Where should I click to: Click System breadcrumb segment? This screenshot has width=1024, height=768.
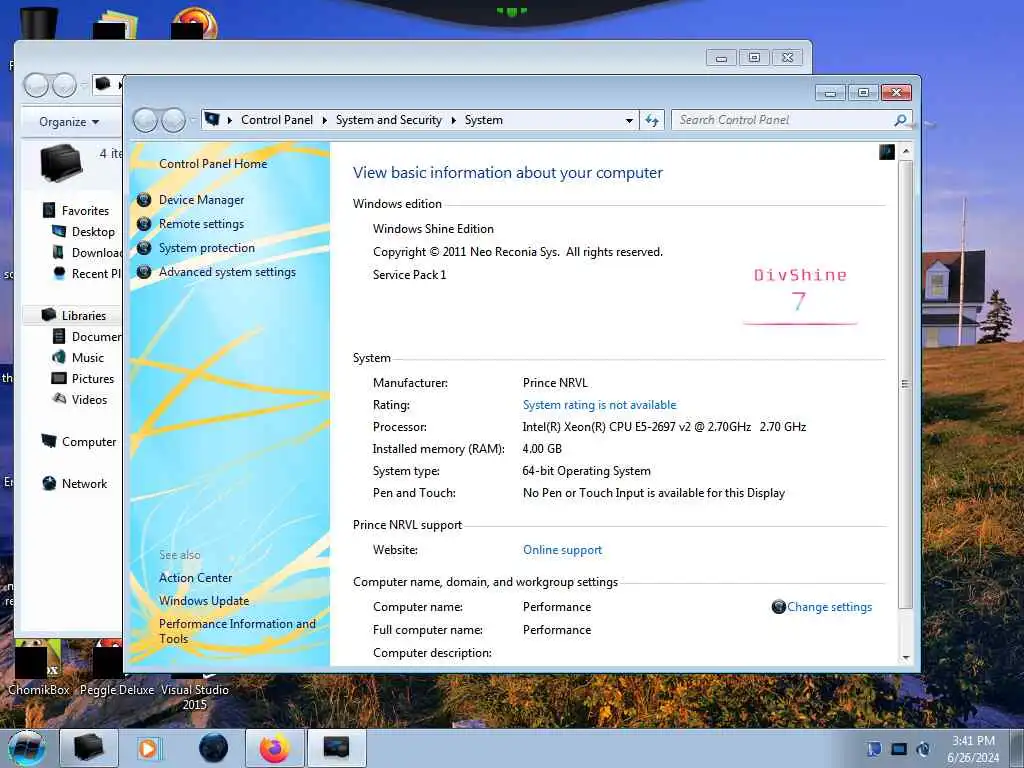point(484,120)
